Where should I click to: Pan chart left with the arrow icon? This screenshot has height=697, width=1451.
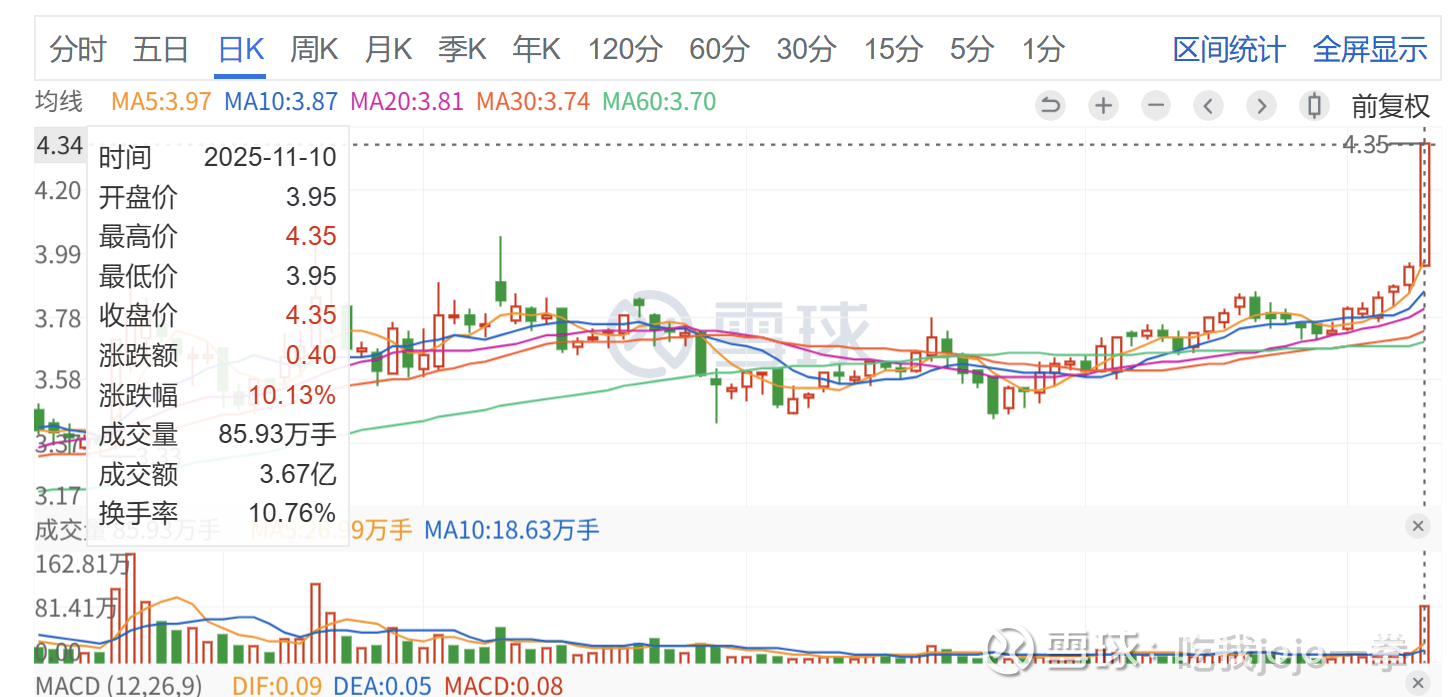click(x=1209, y=105)
